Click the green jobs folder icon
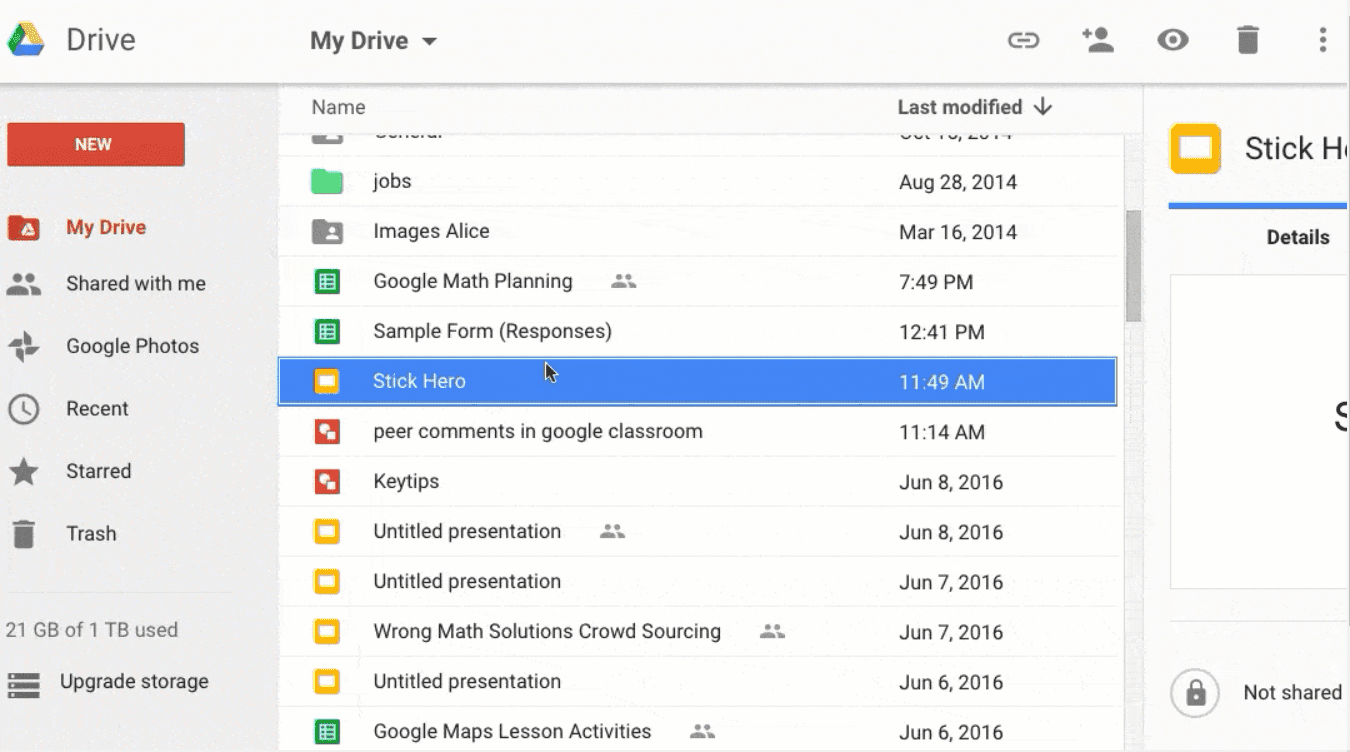The width and height of the screenshot is (1350, 752). [x=327, y=182]
